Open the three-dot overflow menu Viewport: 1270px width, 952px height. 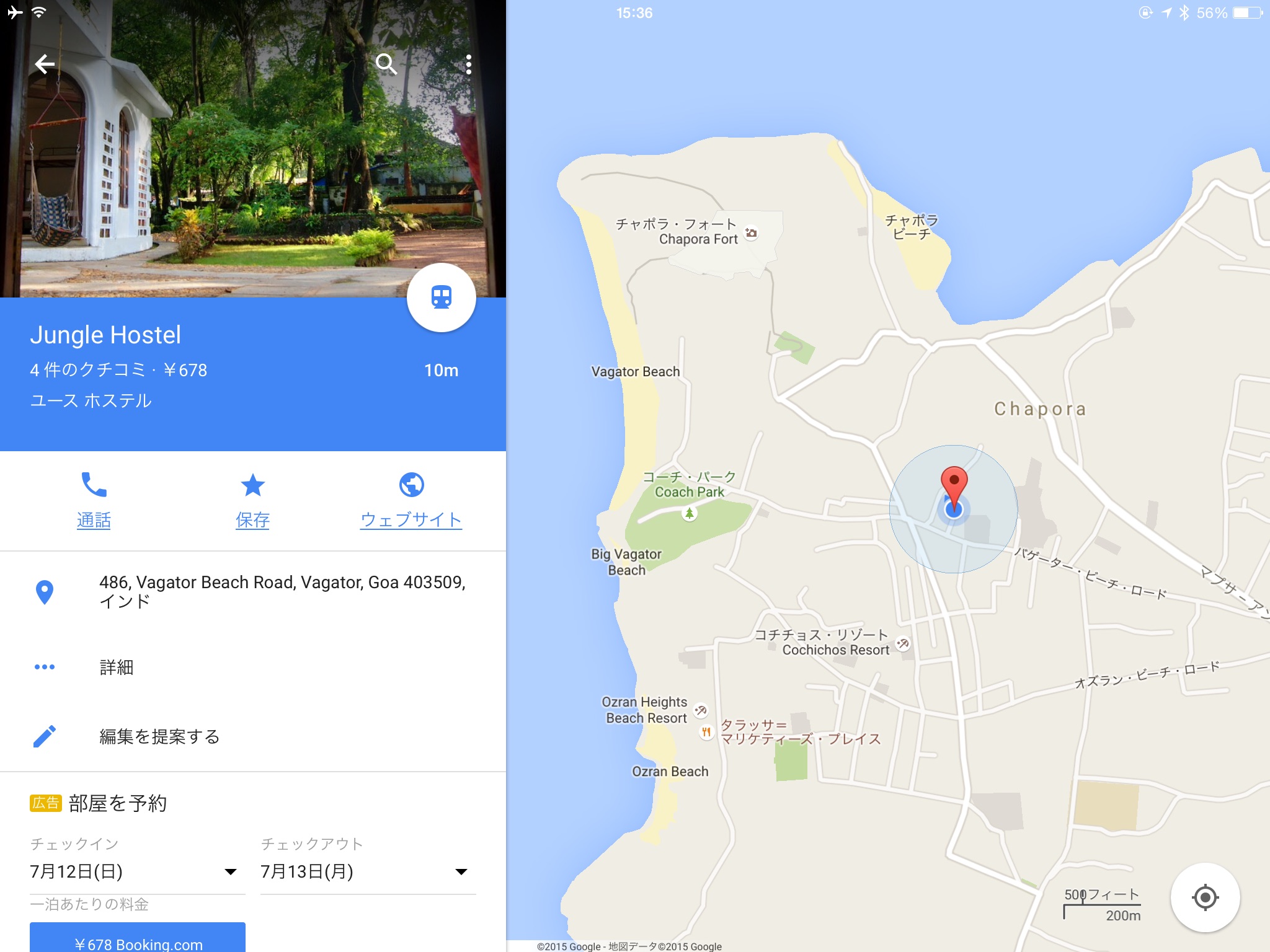click(x=469, y=64)
